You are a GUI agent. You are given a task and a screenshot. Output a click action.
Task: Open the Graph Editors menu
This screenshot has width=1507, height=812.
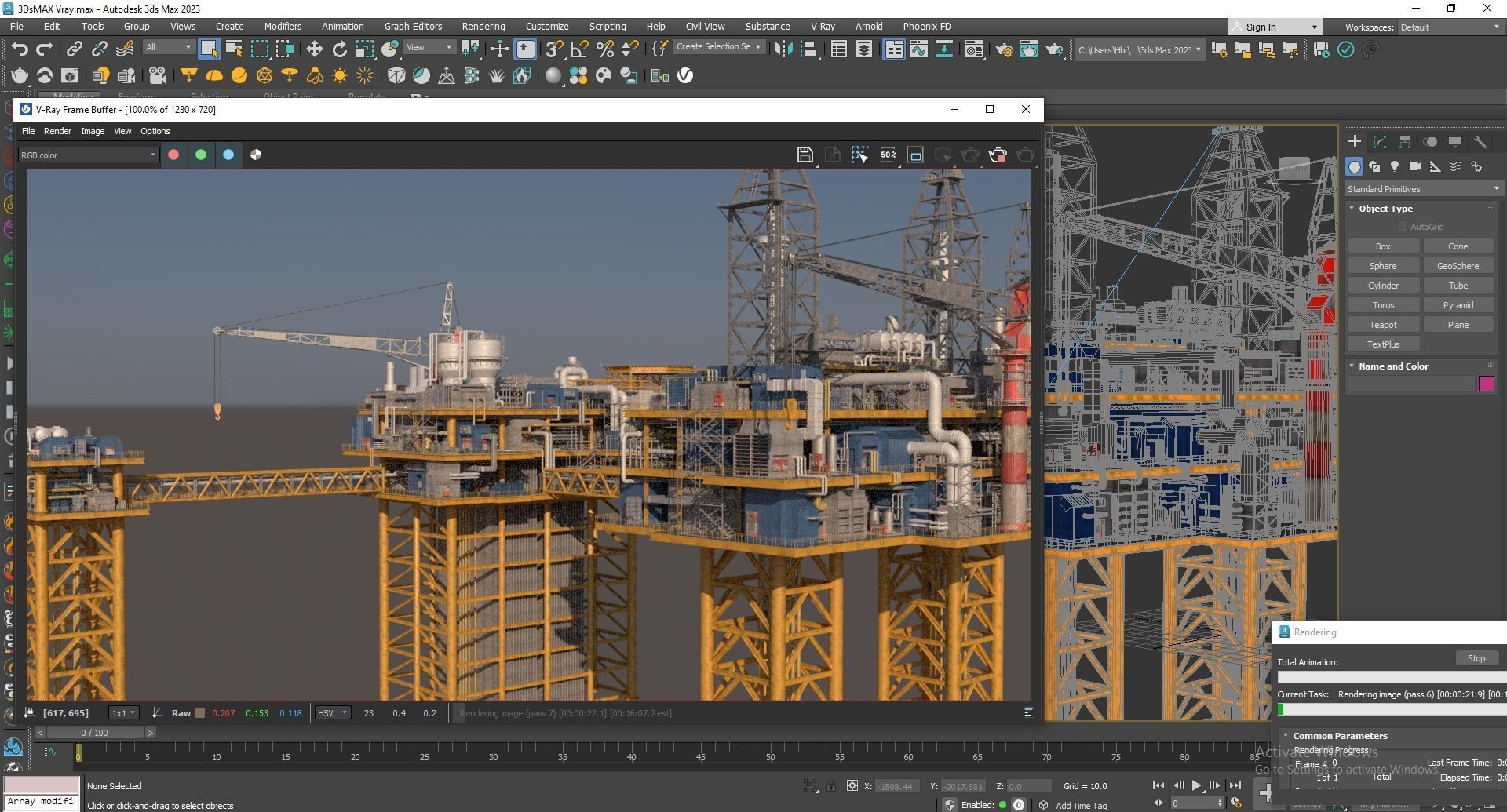(413, 27)
